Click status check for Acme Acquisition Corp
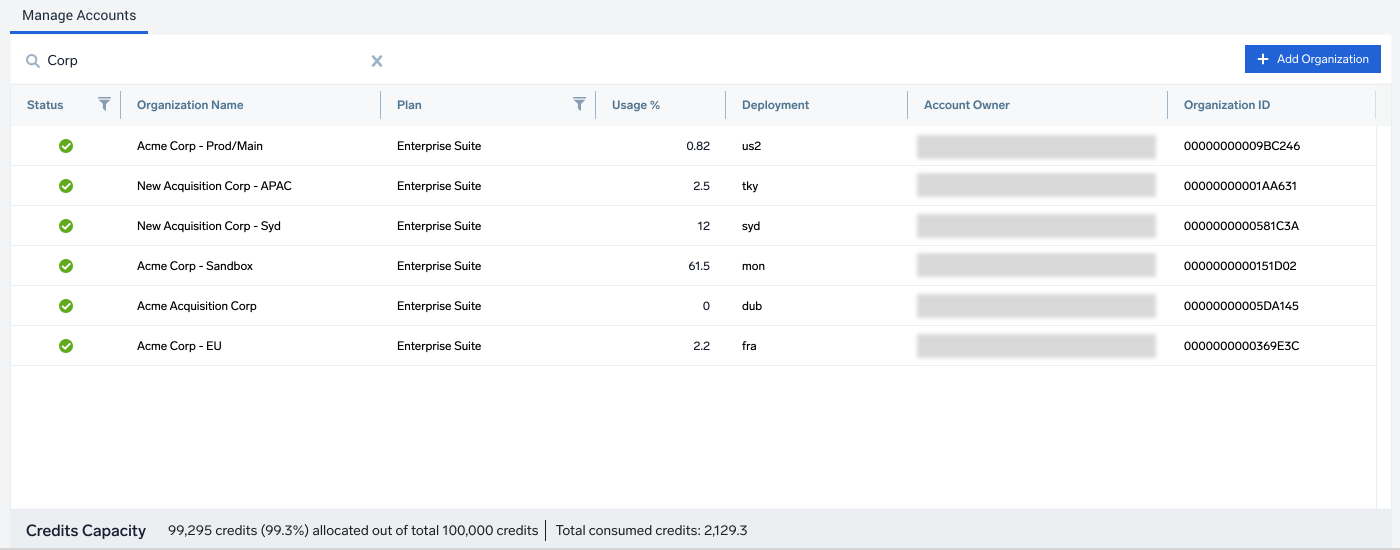The height and width of the screenshot is (550, 1400). [66, 306]
